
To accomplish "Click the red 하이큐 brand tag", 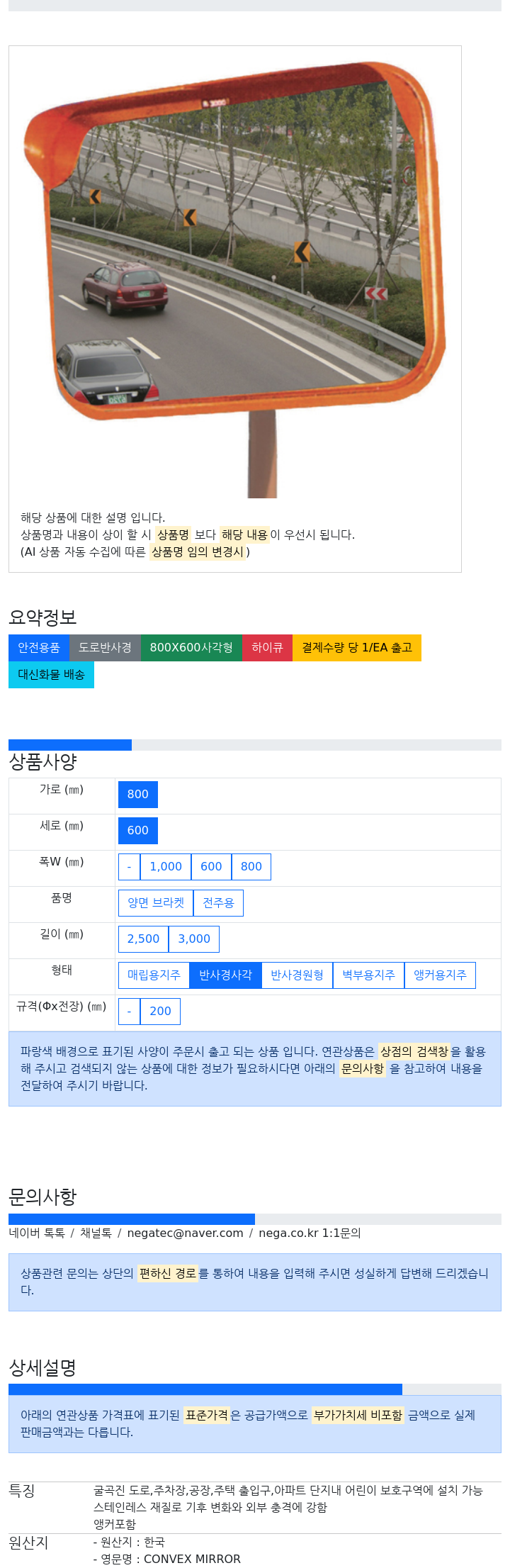I will coord(267,648).
